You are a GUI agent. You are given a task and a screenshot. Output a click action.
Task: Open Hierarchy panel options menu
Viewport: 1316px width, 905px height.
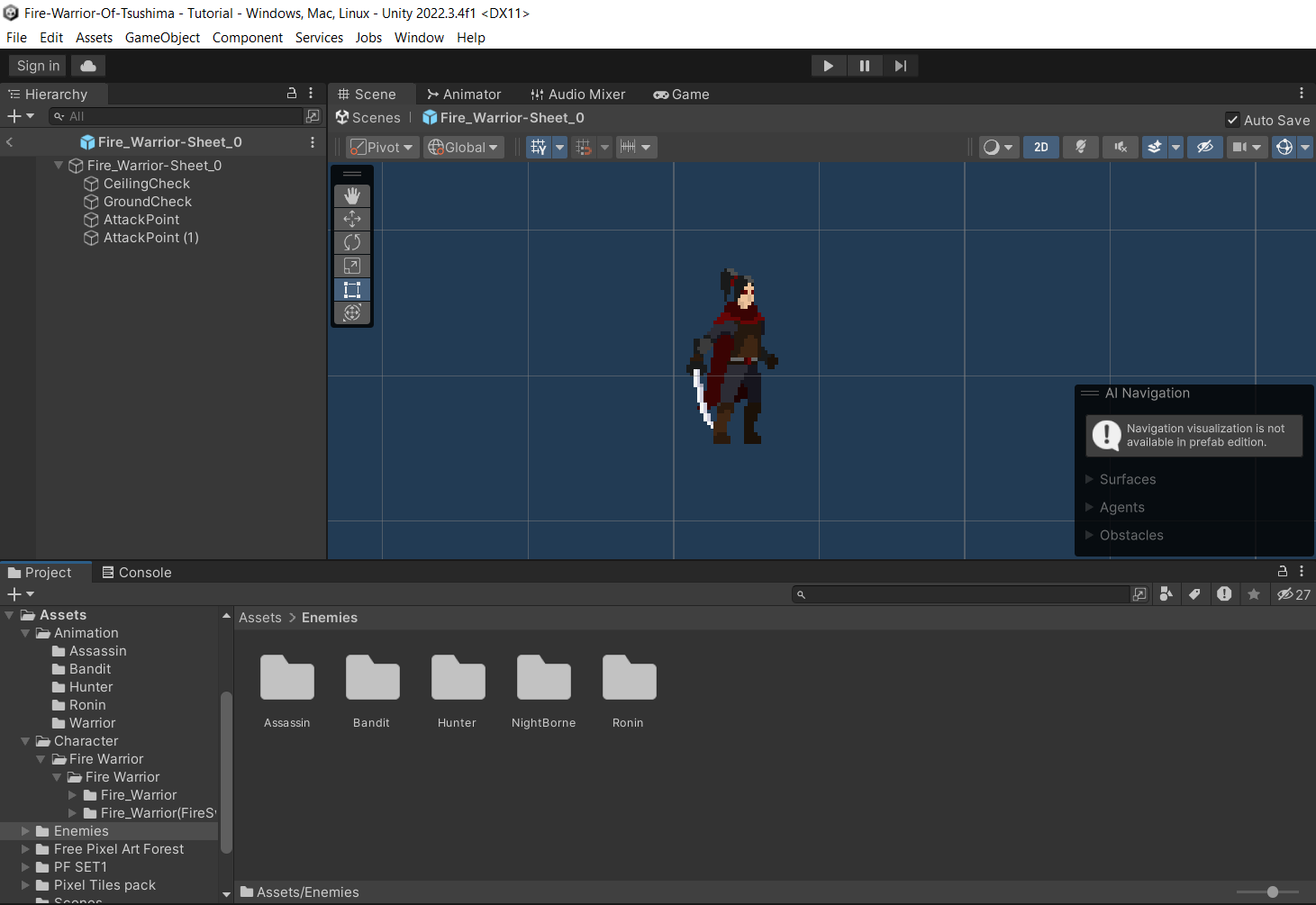click(x=311, y=93)
